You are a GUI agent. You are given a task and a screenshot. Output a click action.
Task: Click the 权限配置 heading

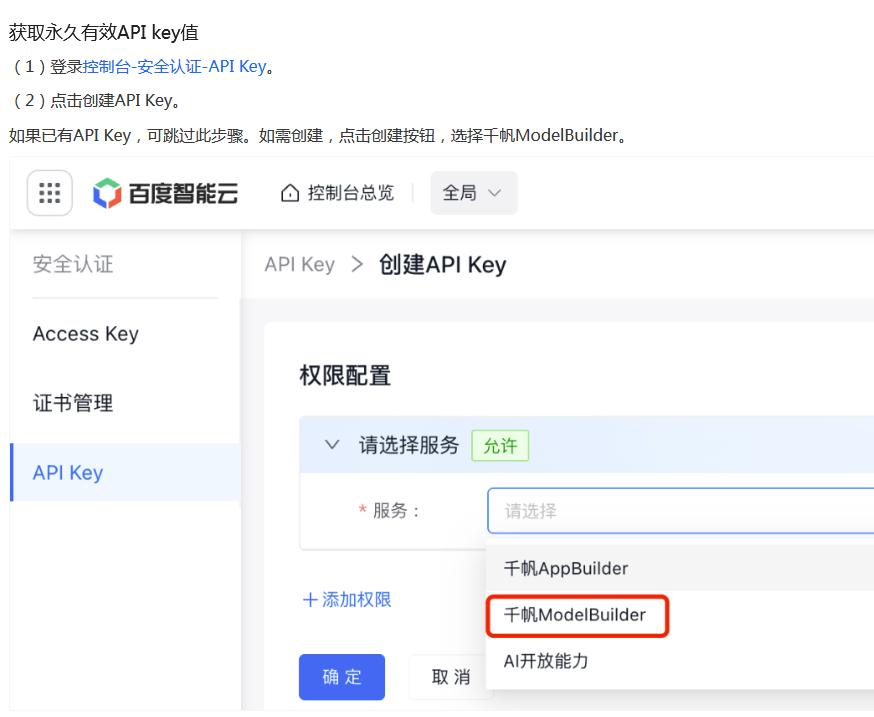point(345,375)
